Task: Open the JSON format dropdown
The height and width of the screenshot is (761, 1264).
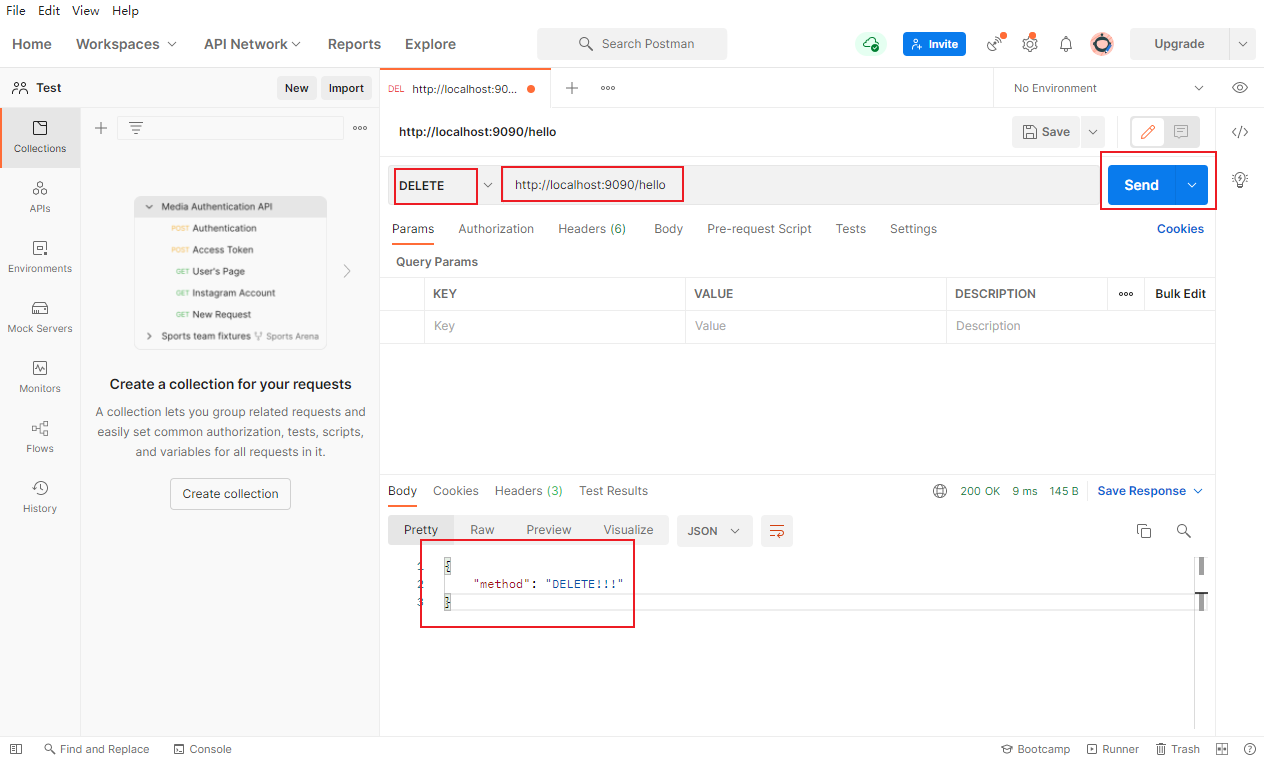Action: [x=715, y=531]
